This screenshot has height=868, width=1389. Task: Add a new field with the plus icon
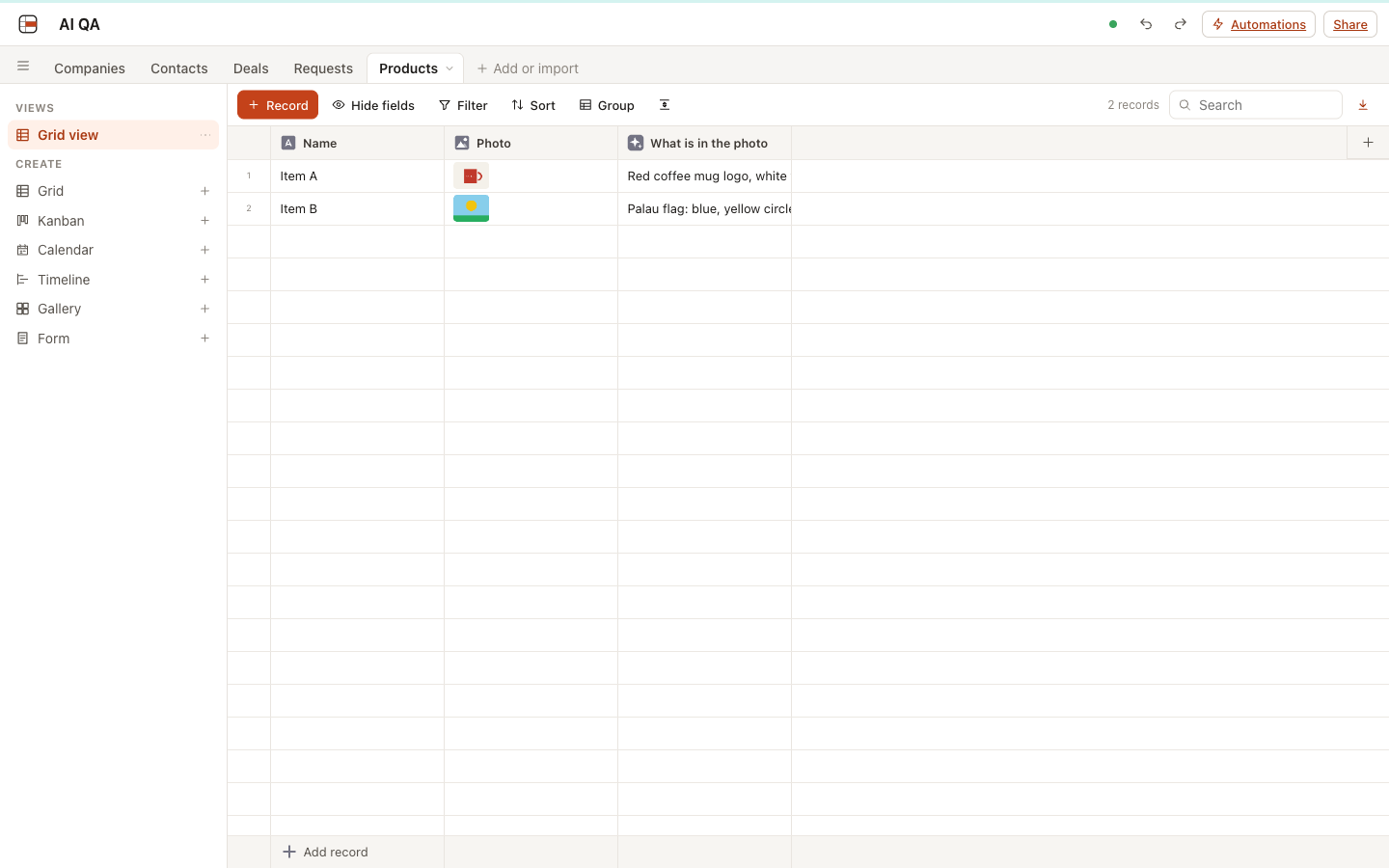pos(1368,143)
